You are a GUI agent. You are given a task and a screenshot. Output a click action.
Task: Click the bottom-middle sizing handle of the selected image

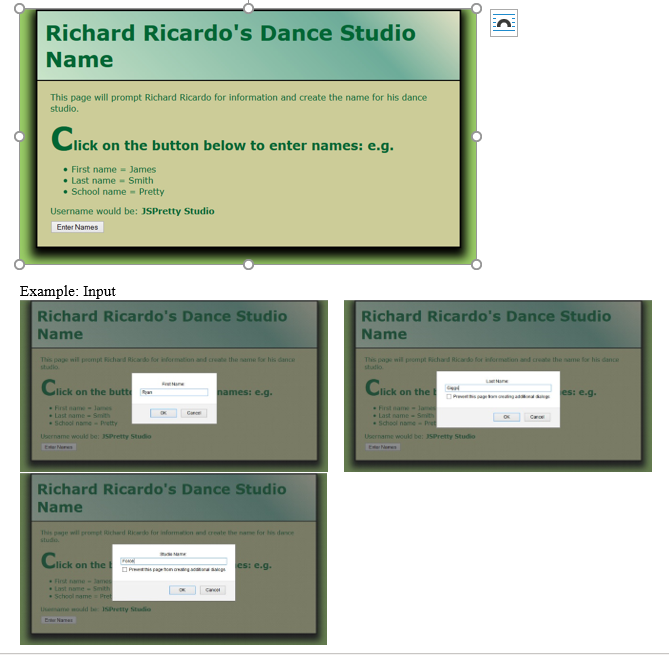pos(248,265)
